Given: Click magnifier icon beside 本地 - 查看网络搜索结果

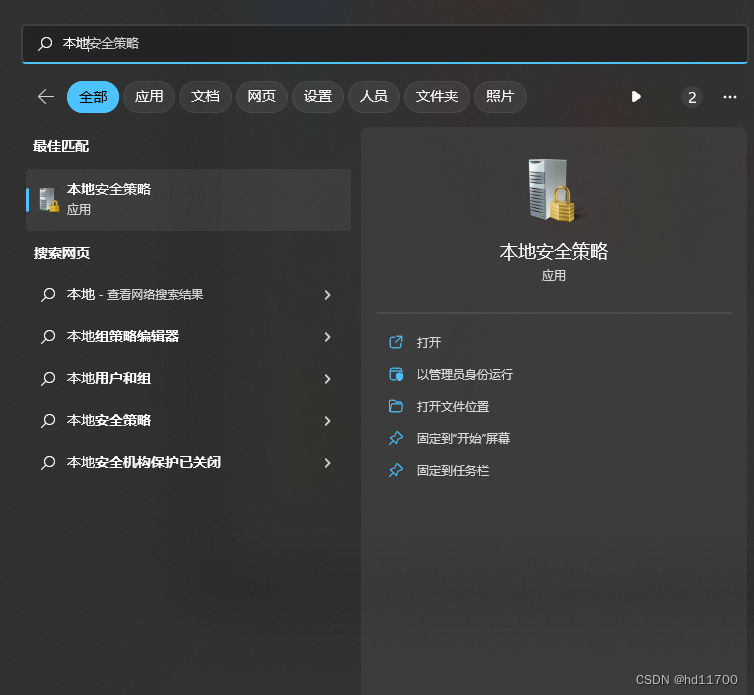Looking at the screenshot, I should (x=48, y=294).
